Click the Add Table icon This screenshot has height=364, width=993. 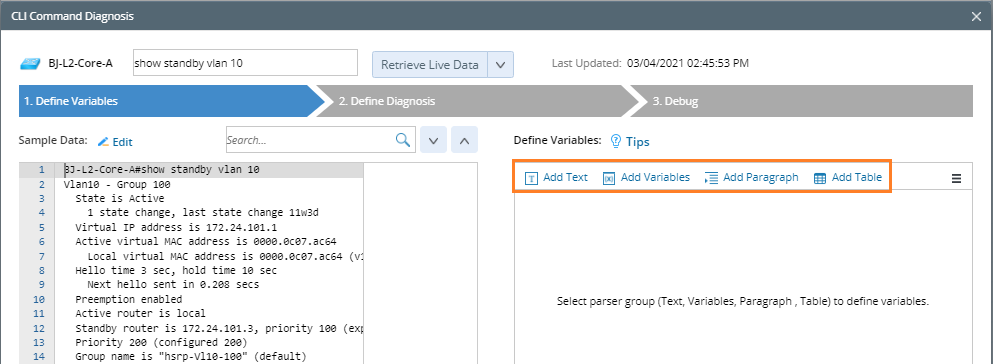[x=819, y=179]
